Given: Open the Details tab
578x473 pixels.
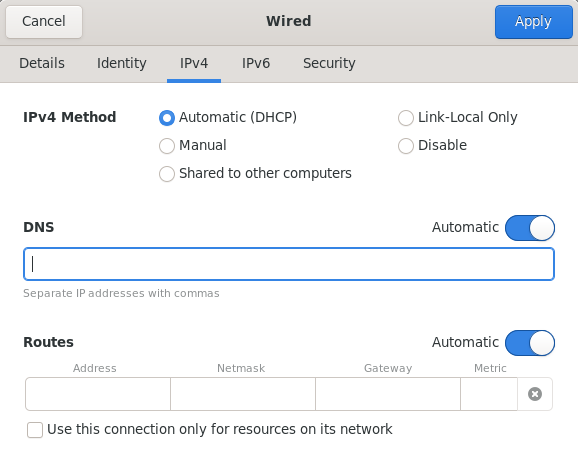Looking at the screenshot, I should (x=42, y=63).
